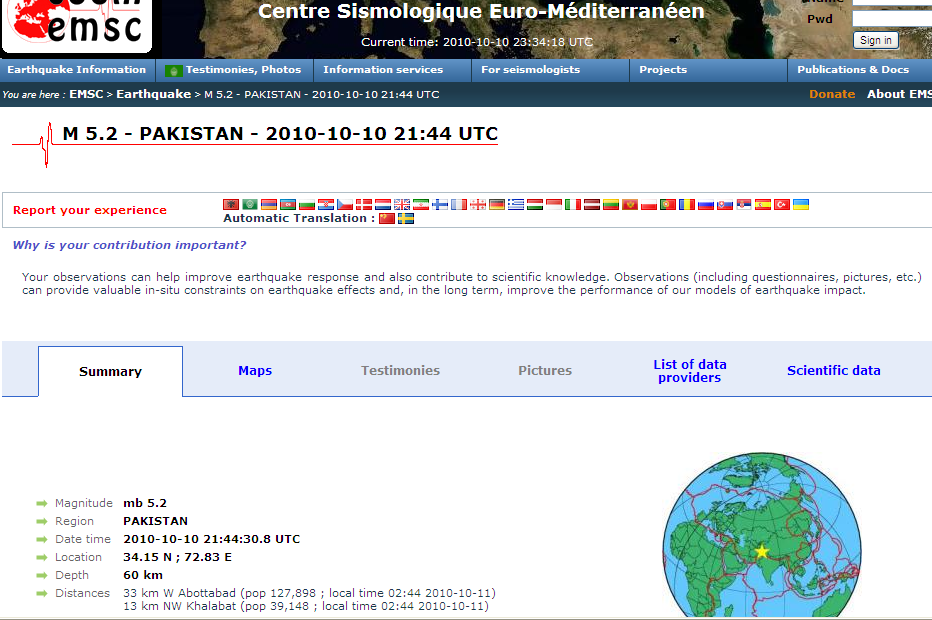This screenshot has height=620, width=932.
Task: Use Chinese flag automatic translation
Action: click(387, 219)
